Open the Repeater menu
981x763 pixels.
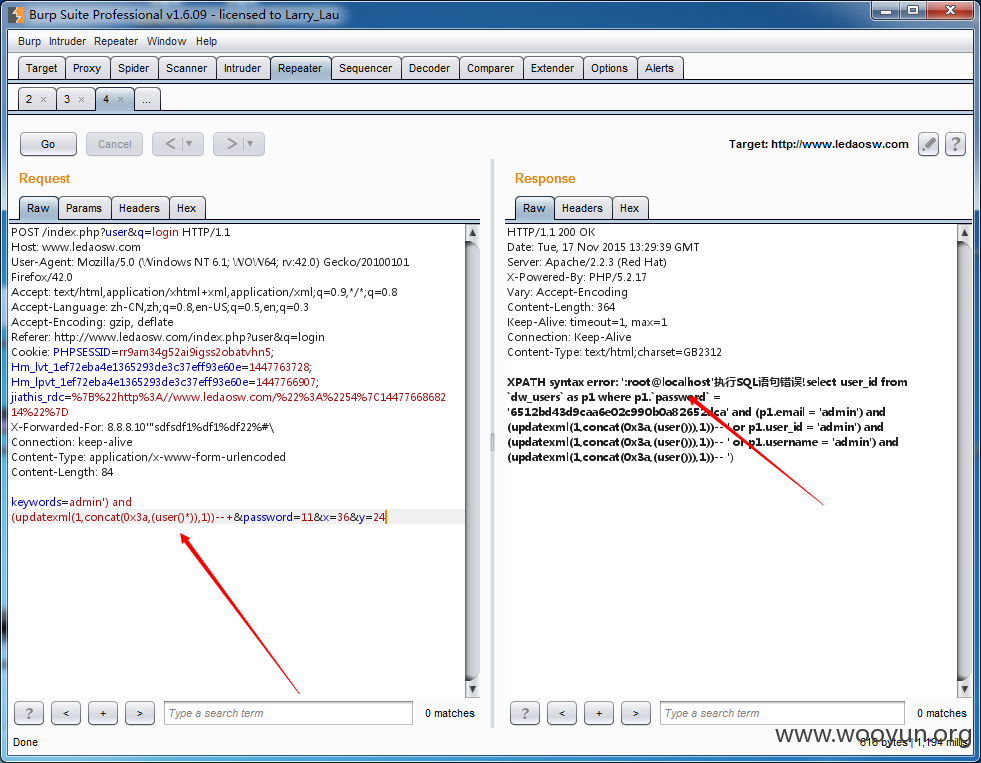(x=116, y=41)
